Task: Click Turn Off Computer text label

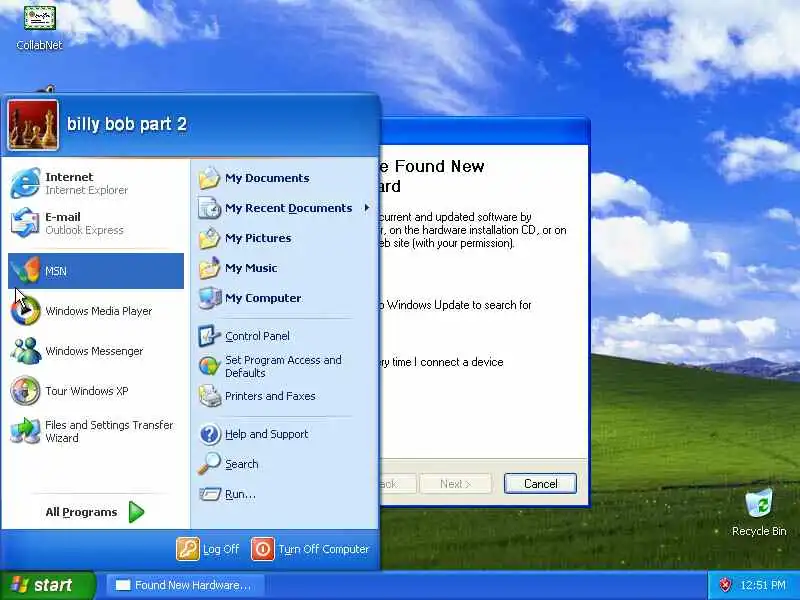Action: pyautogui.click(x=323, y=549)
